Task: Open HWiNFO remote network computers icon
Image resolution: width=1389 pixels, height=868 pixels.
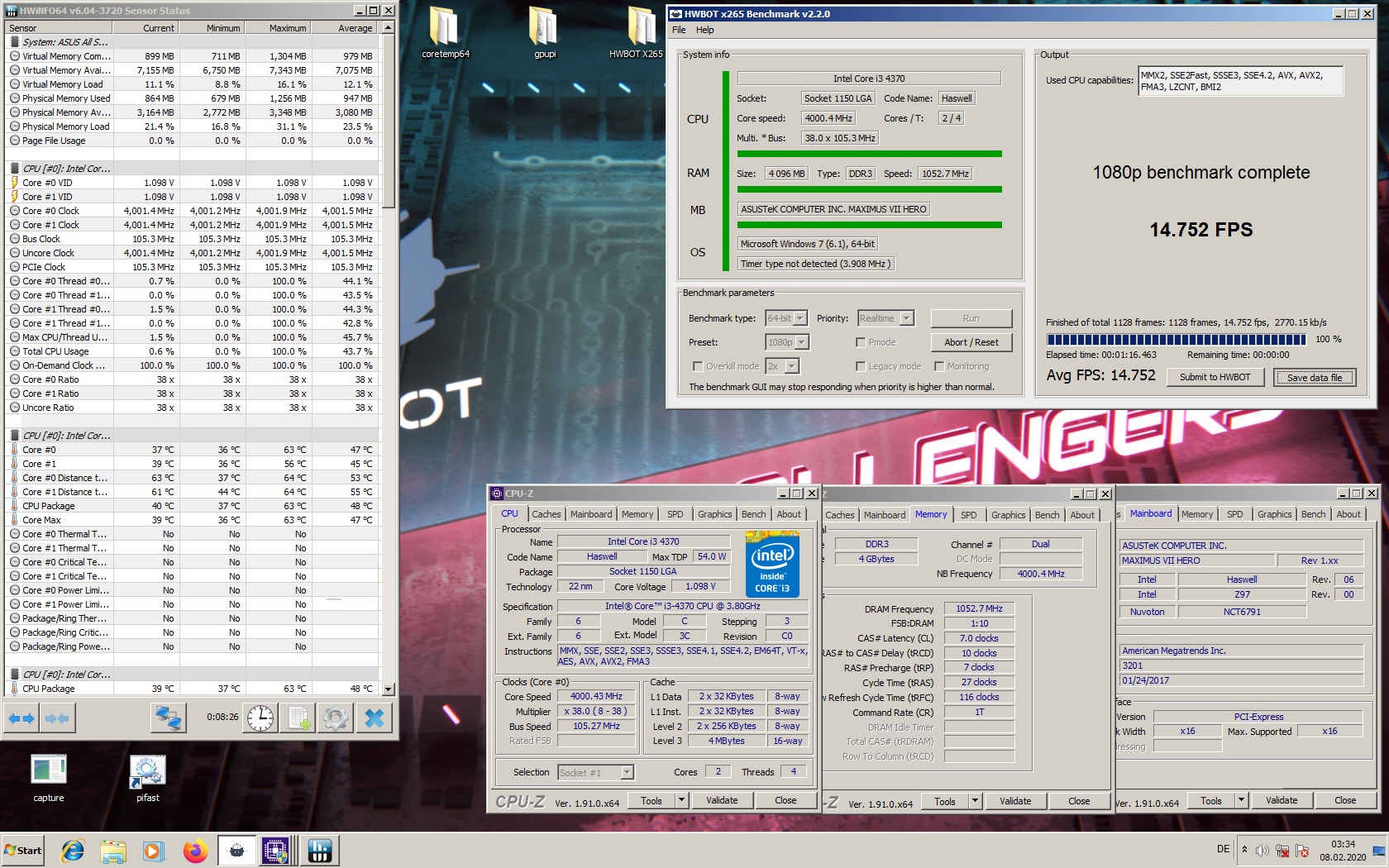Action: tap(168, 718)
